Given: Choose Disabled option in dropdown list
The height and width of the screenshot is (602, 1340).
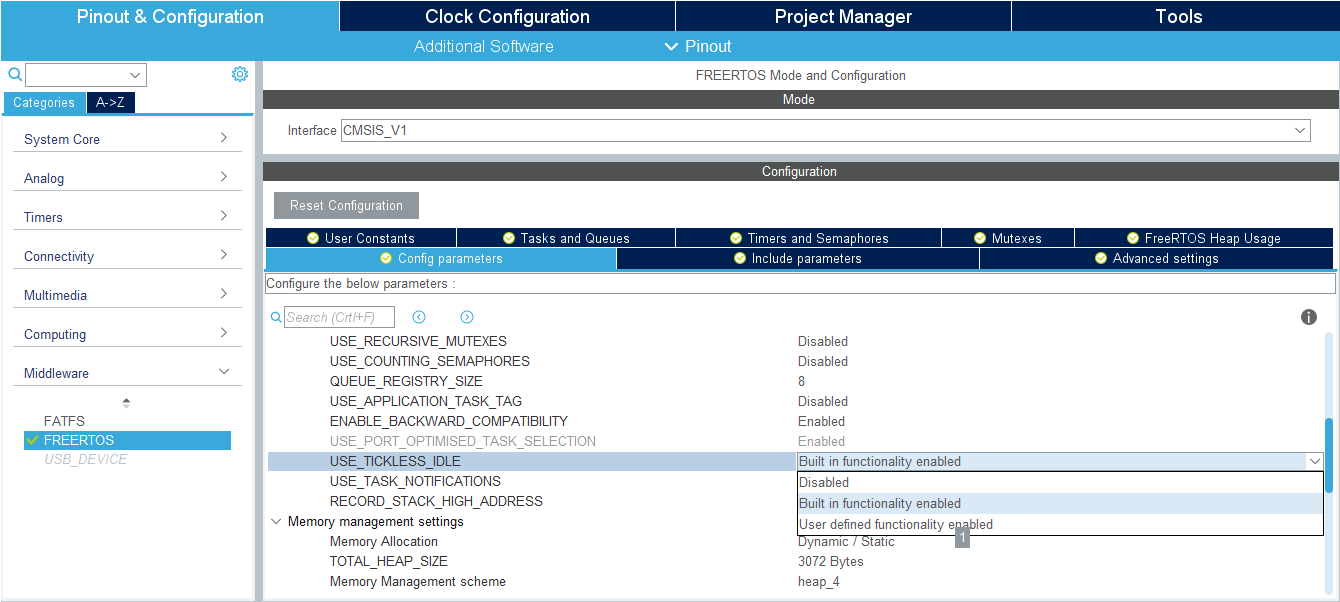Looking at the screenshot, I should tap(1060, 482).
